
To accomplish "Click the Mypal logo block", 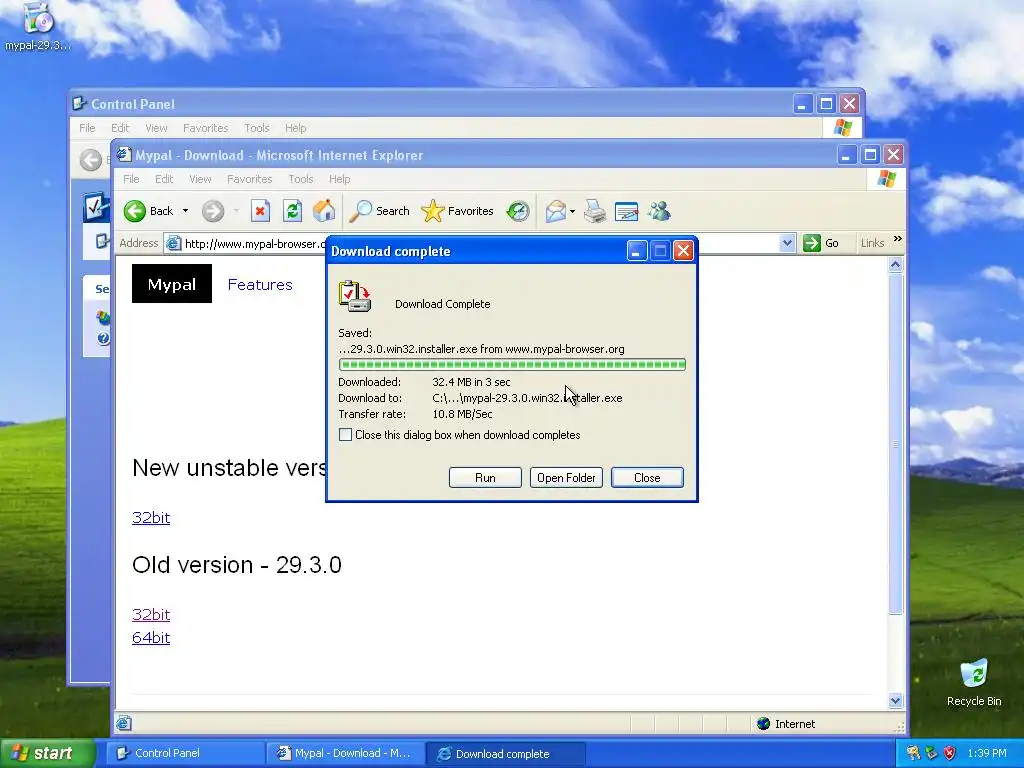I will tap(172, 283).
